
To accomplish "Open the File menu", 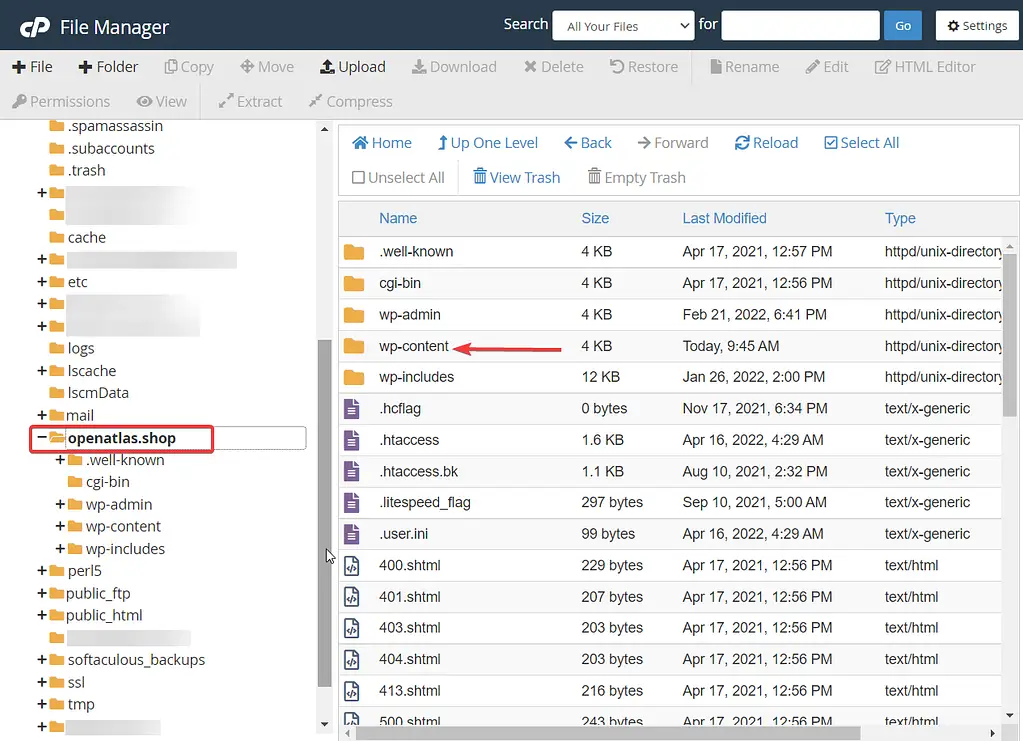I will pyautogui.click(x=32, y=66).
